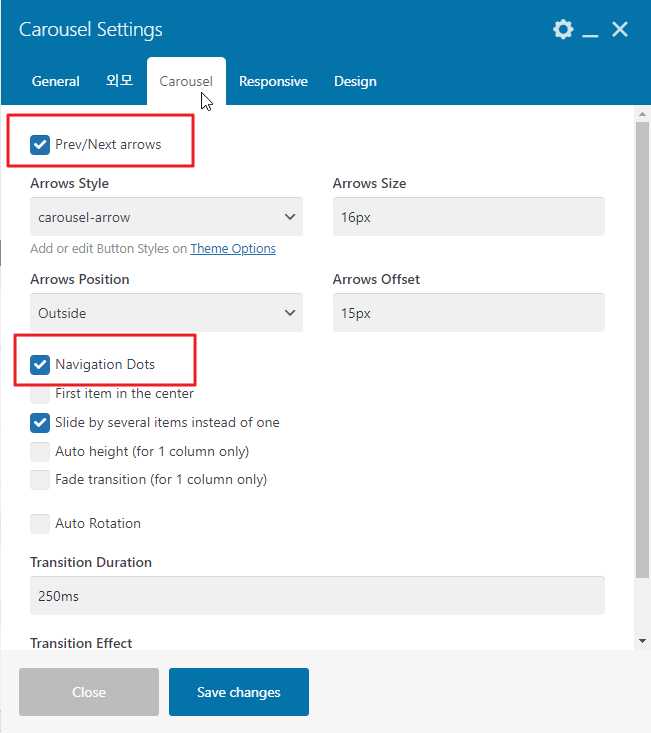Select the Carousel tab
The width and height of the screenshot is (651, 733).
click(186, 81)
